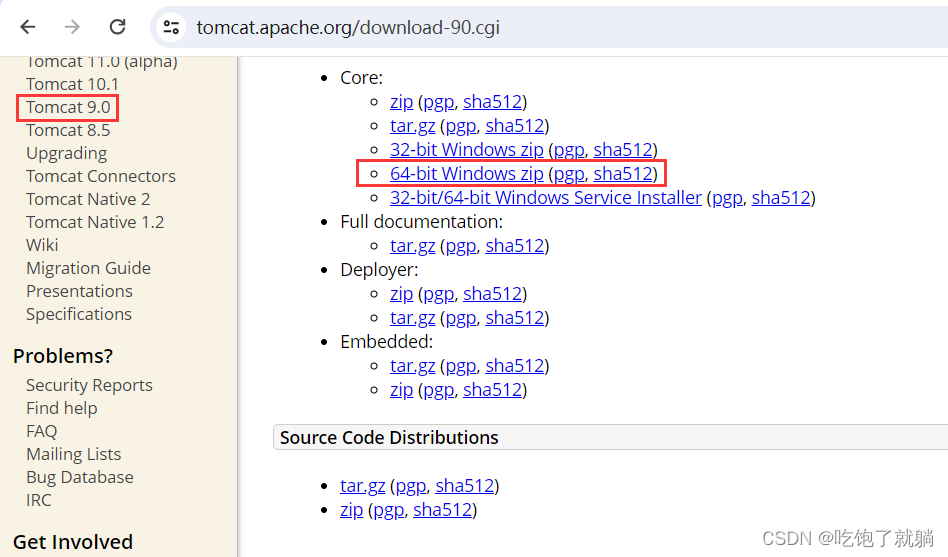Viewport: 948px width, 557px height.
Task: Open sha512 for Embedded zip
Action: point(492,389)
